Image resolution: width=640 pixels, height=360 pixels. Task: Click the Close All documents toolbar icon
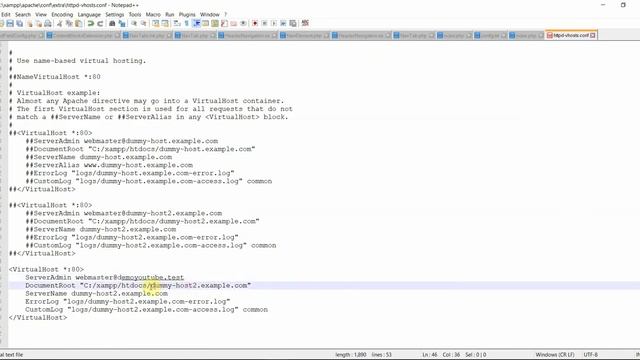pos(39,23)
